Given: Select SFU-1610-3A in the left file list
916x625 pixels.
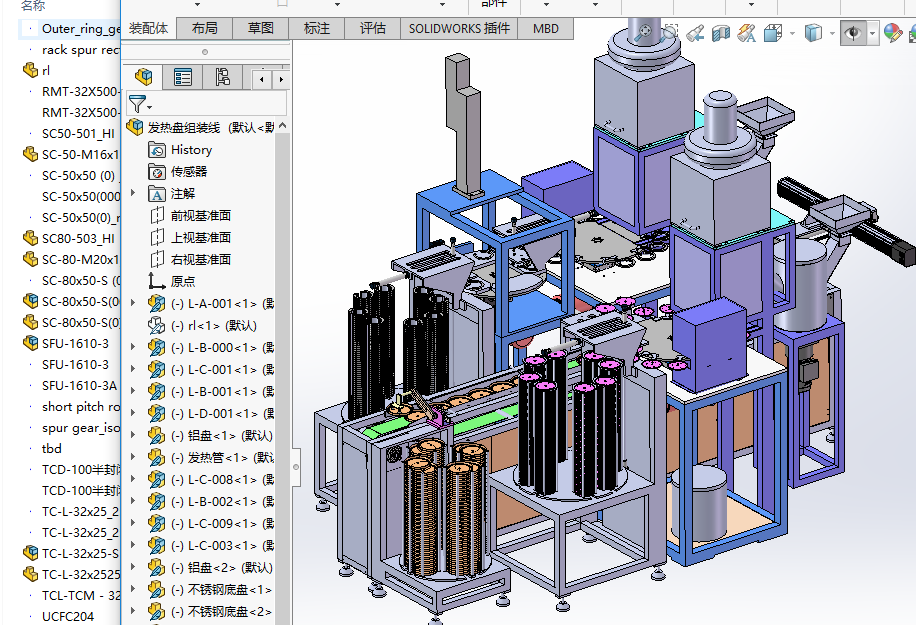Looking at the screenshot, I should click(x=79, y=386).
